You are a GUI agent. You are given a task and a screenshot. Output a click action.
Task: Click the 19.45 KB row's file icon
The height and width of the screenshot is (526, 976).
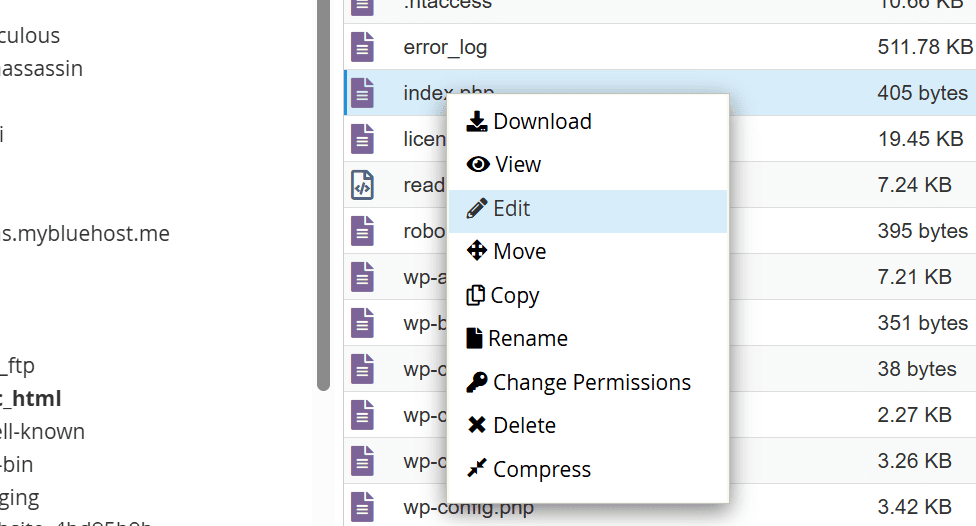(362, 139)
